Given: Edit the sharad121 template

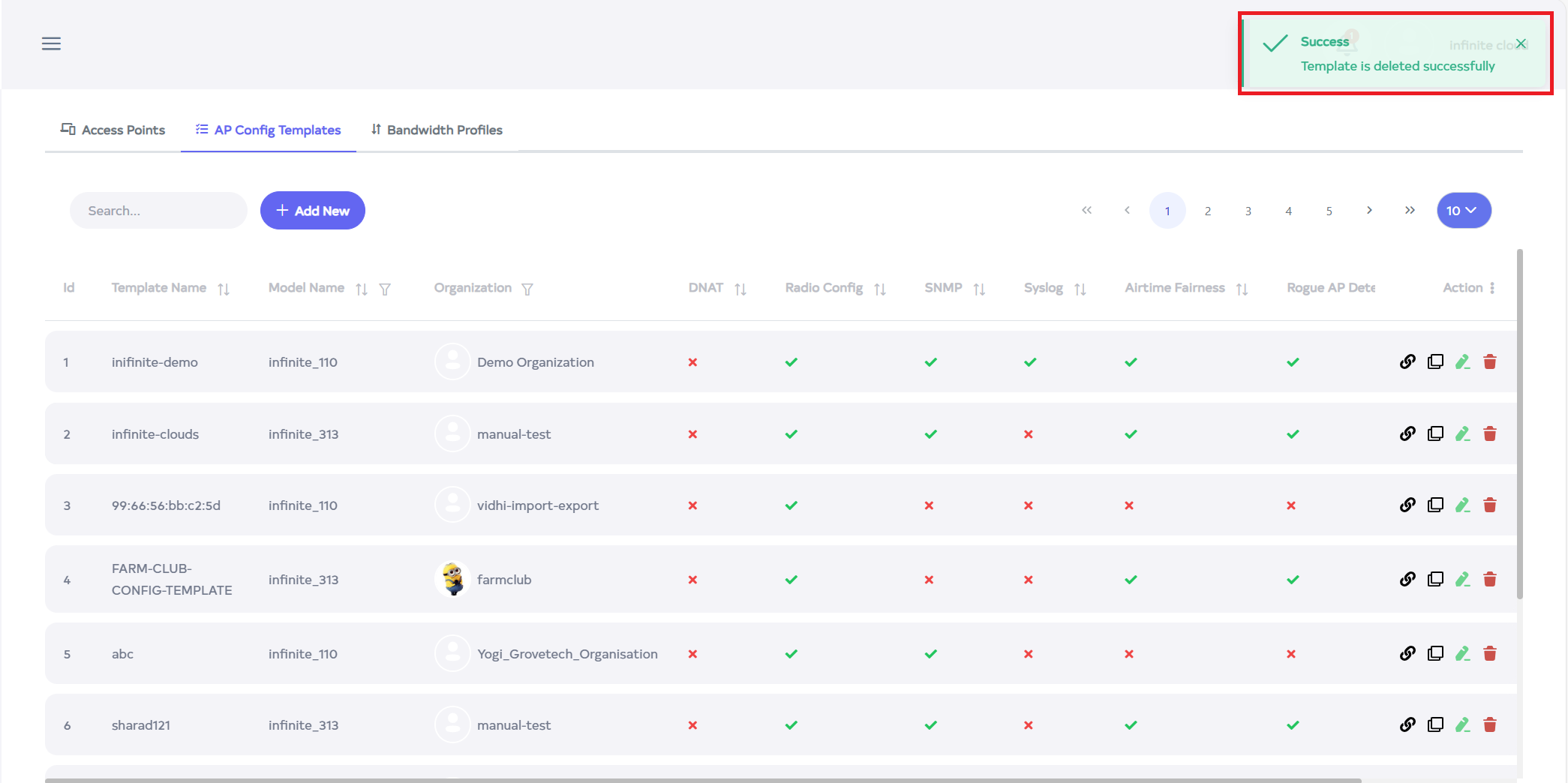Looking at the screenshot, I should 1462,725.
